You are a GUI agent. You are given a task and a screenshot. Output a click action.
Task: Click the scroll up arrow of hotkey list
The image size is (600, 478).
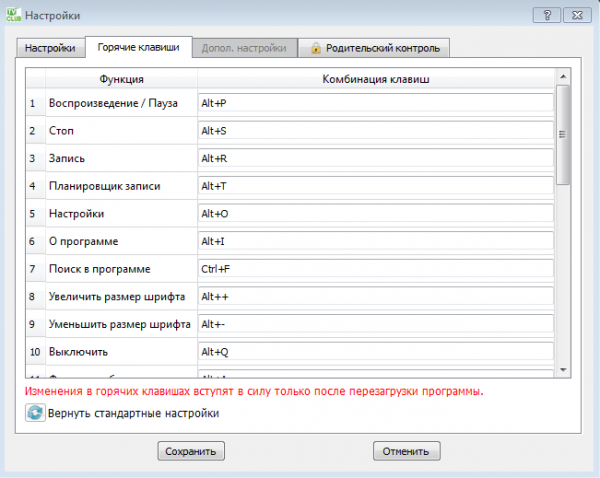(563, 76)
